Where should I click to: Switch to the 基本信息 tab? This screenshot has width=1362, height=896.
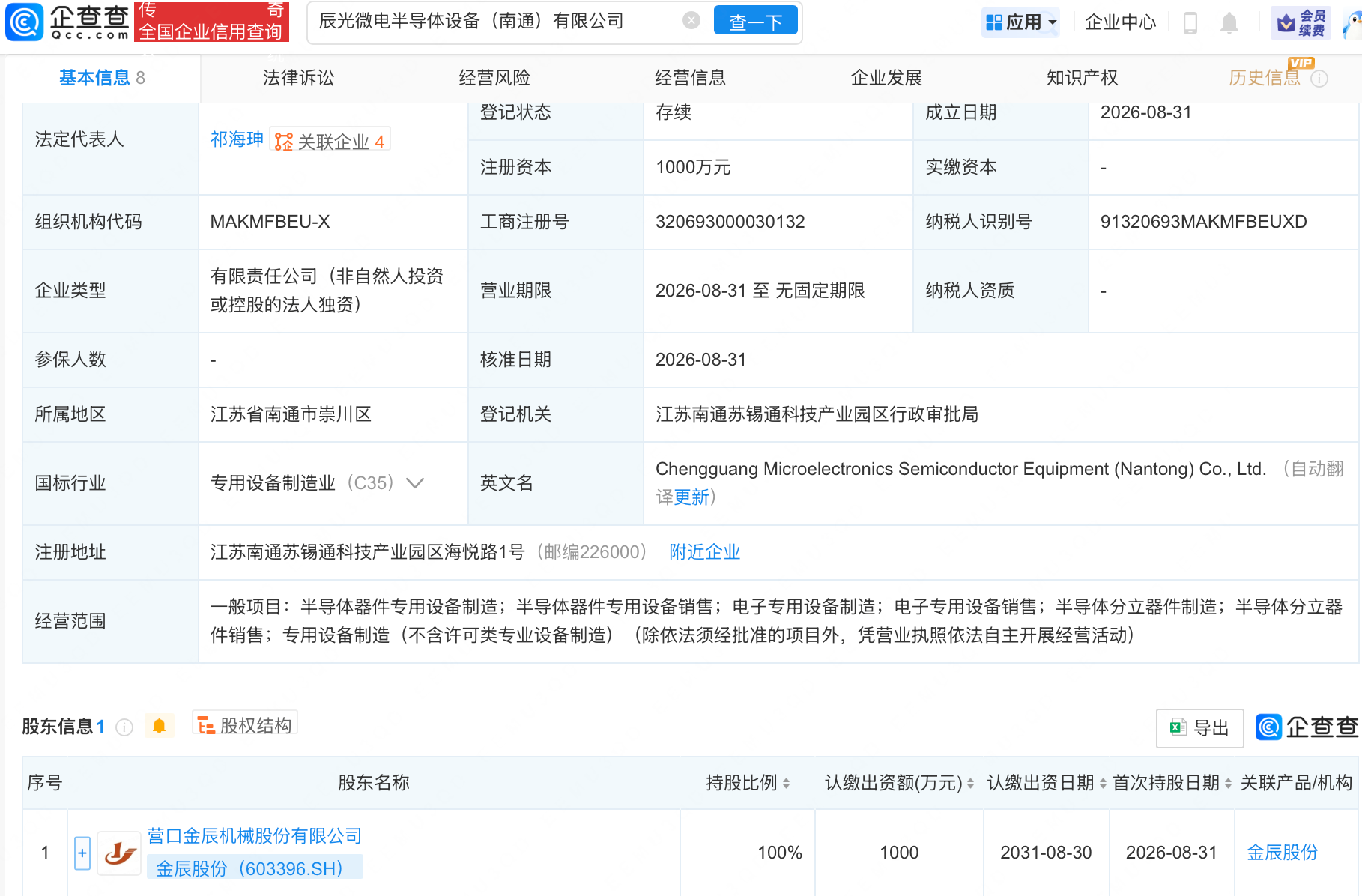102,78
